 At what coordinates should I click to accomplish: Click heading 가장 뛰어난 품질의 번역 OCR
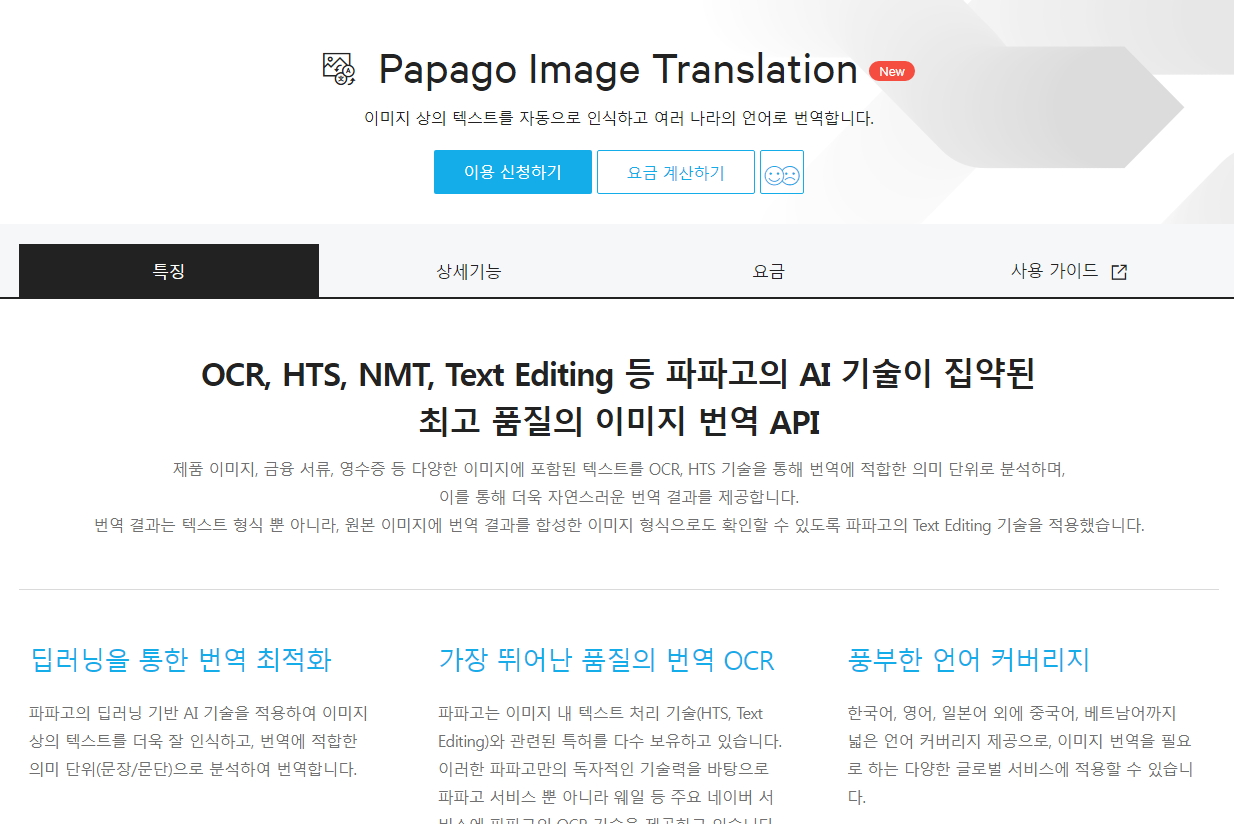607,660
